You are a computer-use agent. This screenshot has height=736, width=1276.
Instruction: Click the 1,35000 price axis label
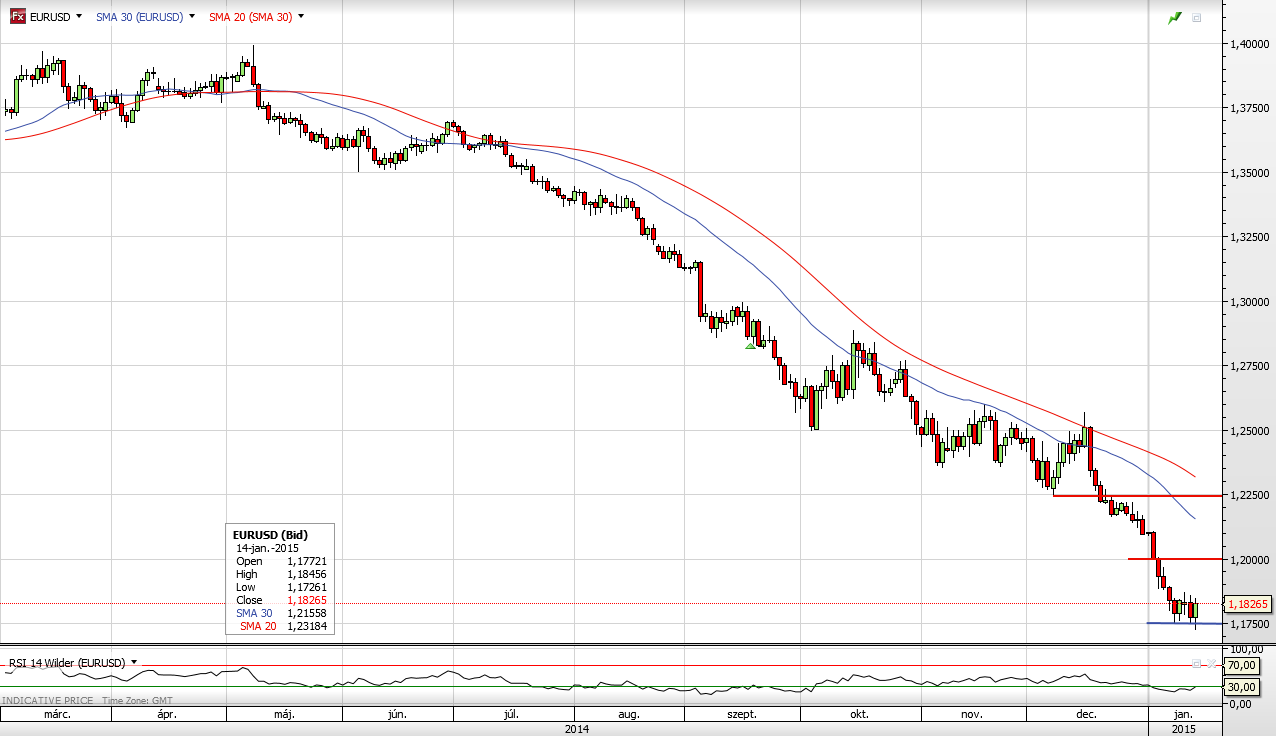tap(1248, 173)
